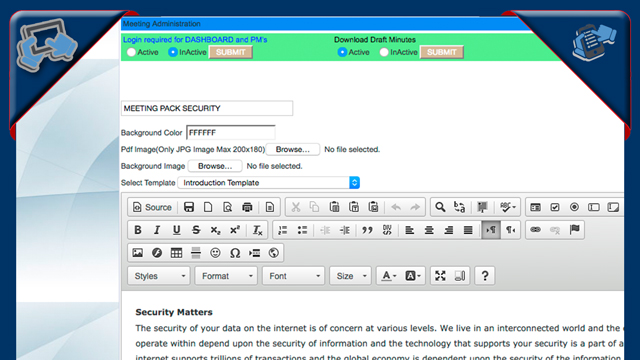Screen dimensions: 640x360
Task: Click Paste as plain text icon
Action: (354, 207)
